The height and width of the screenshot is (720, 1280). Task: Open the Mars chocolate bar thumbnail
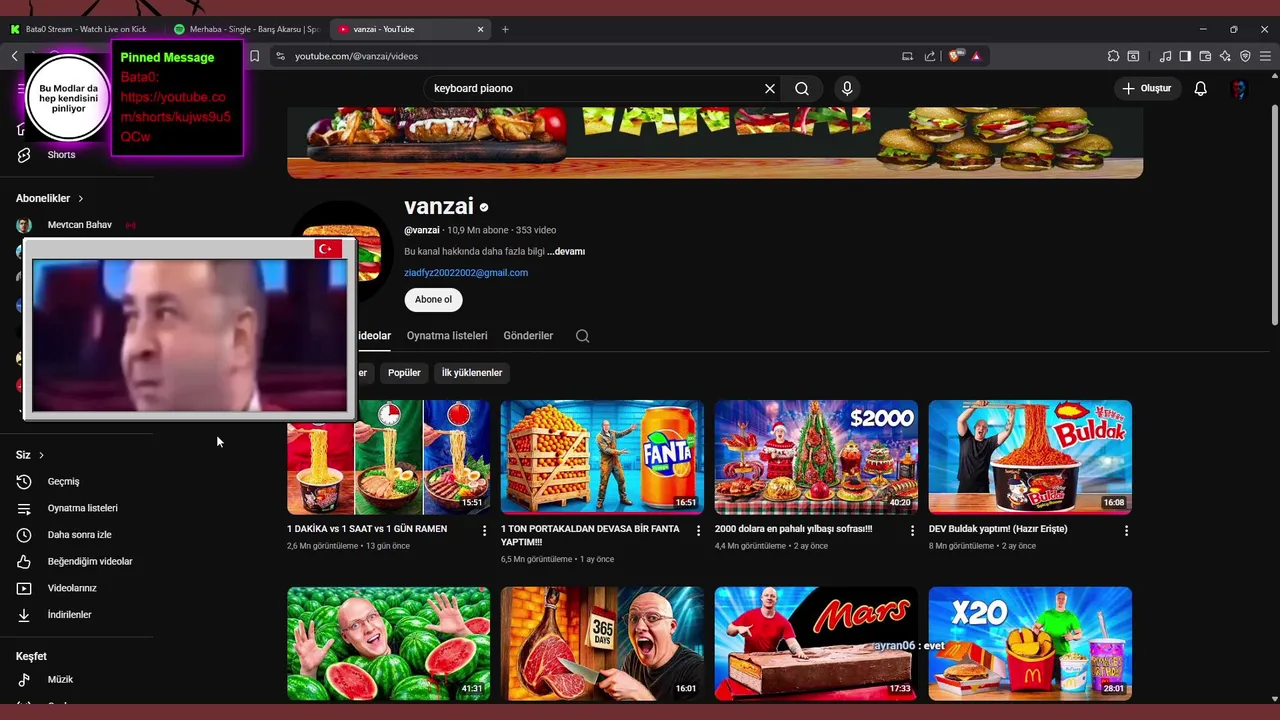(x=816, y=643)
